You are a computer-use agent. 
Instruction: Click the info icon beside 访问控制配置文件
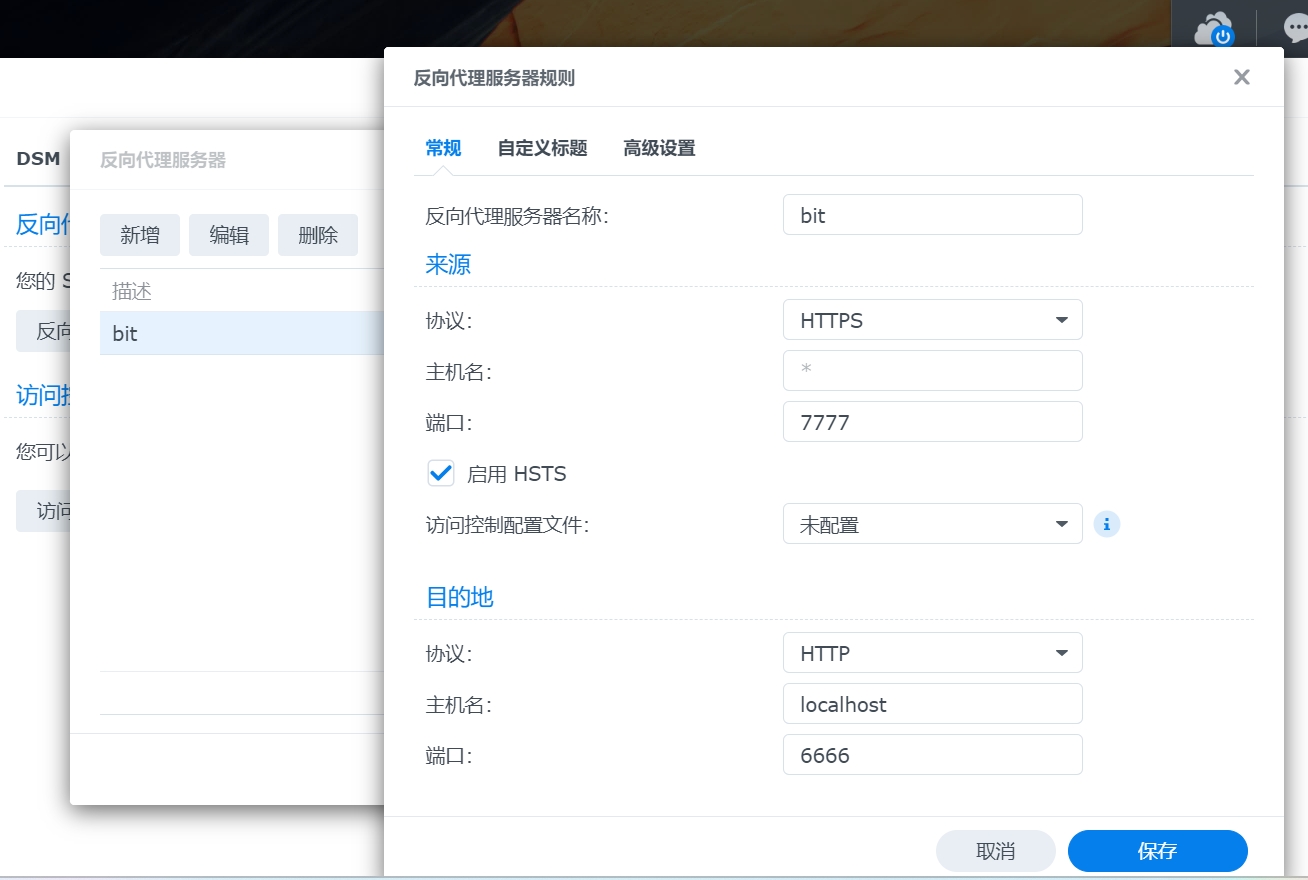click(1106, 523)
